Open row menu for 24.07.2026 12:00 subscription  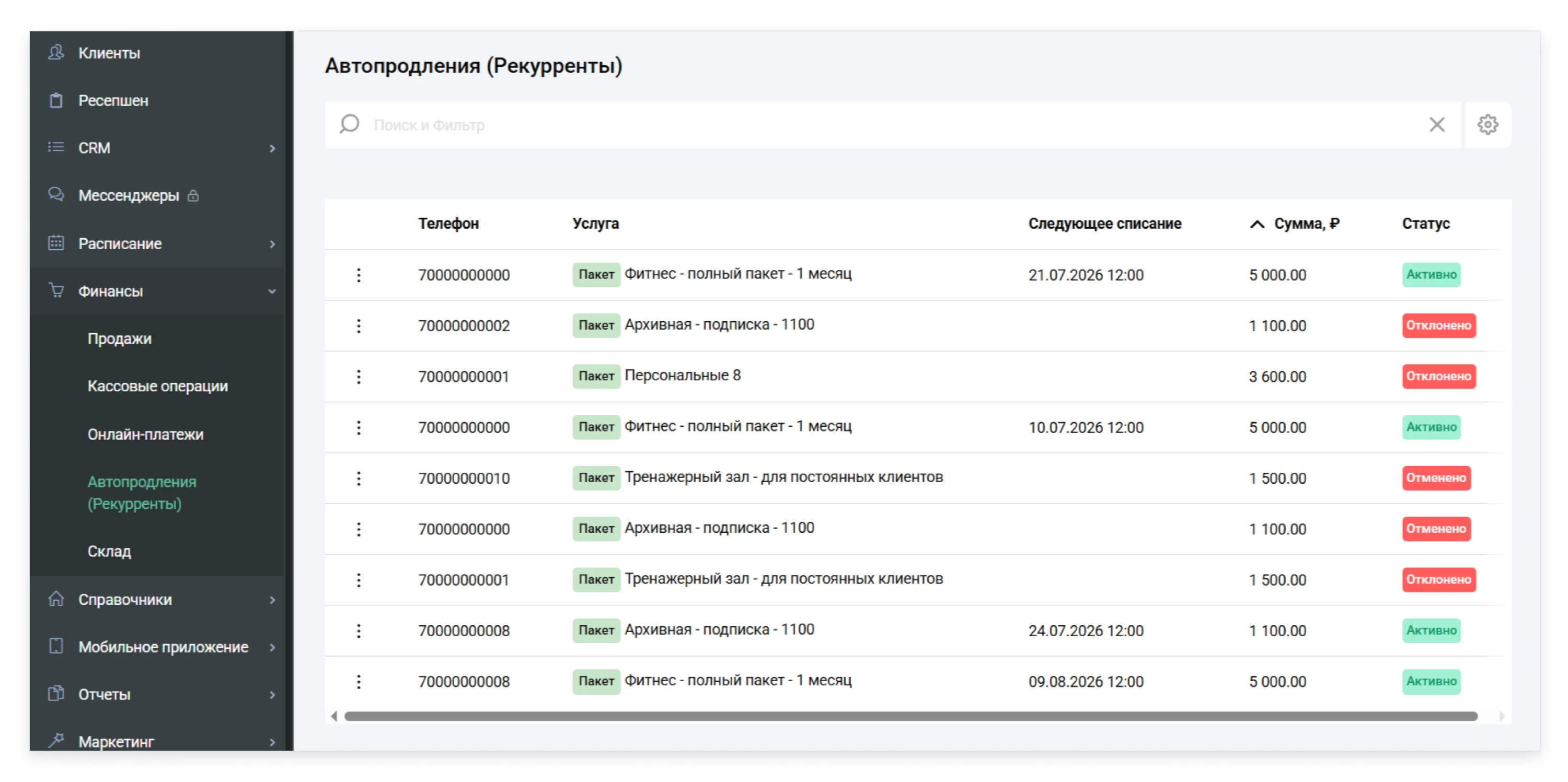(359, 631)
